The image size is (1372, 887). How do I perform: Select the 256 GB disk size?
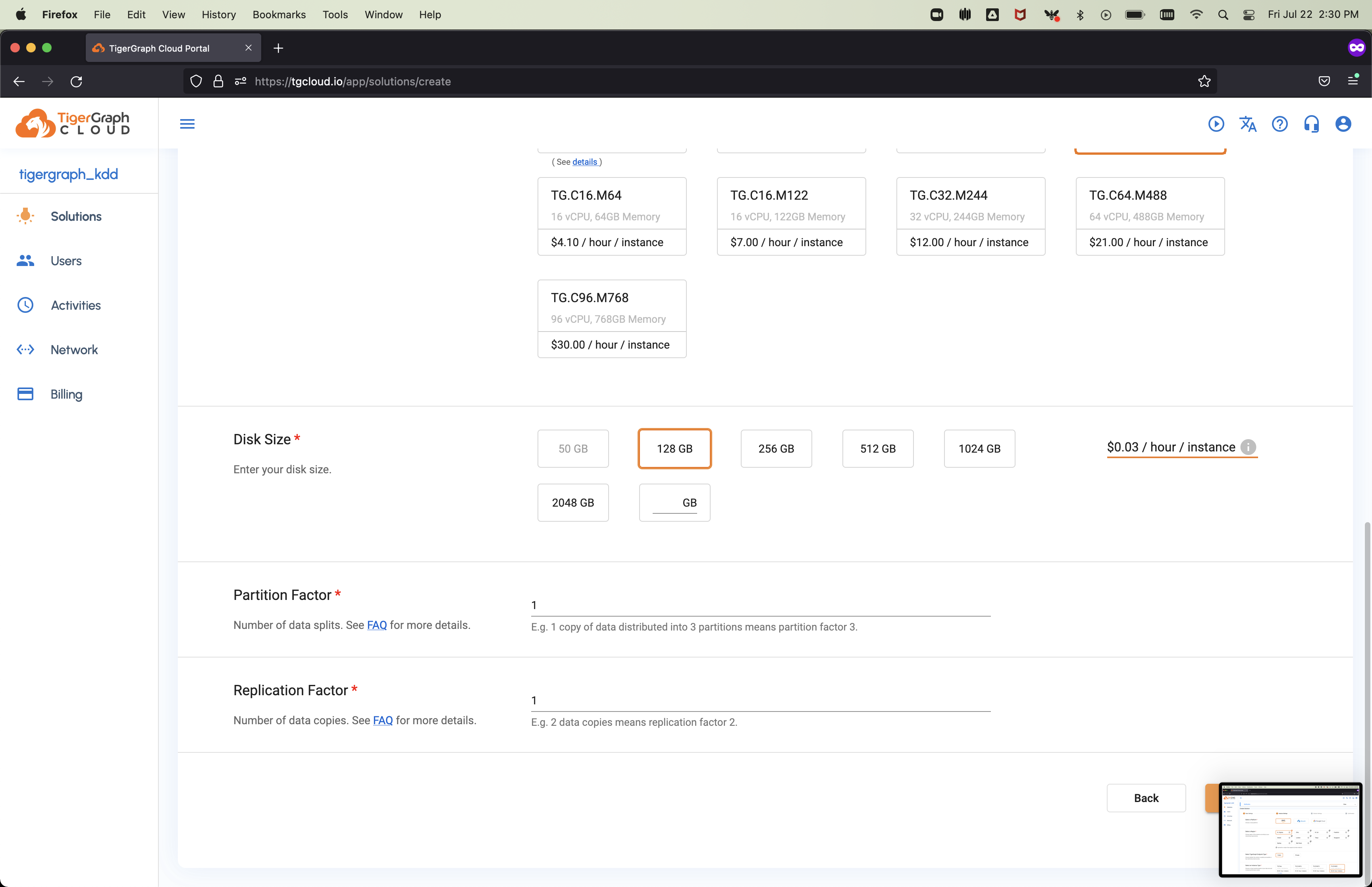(776, 449)
